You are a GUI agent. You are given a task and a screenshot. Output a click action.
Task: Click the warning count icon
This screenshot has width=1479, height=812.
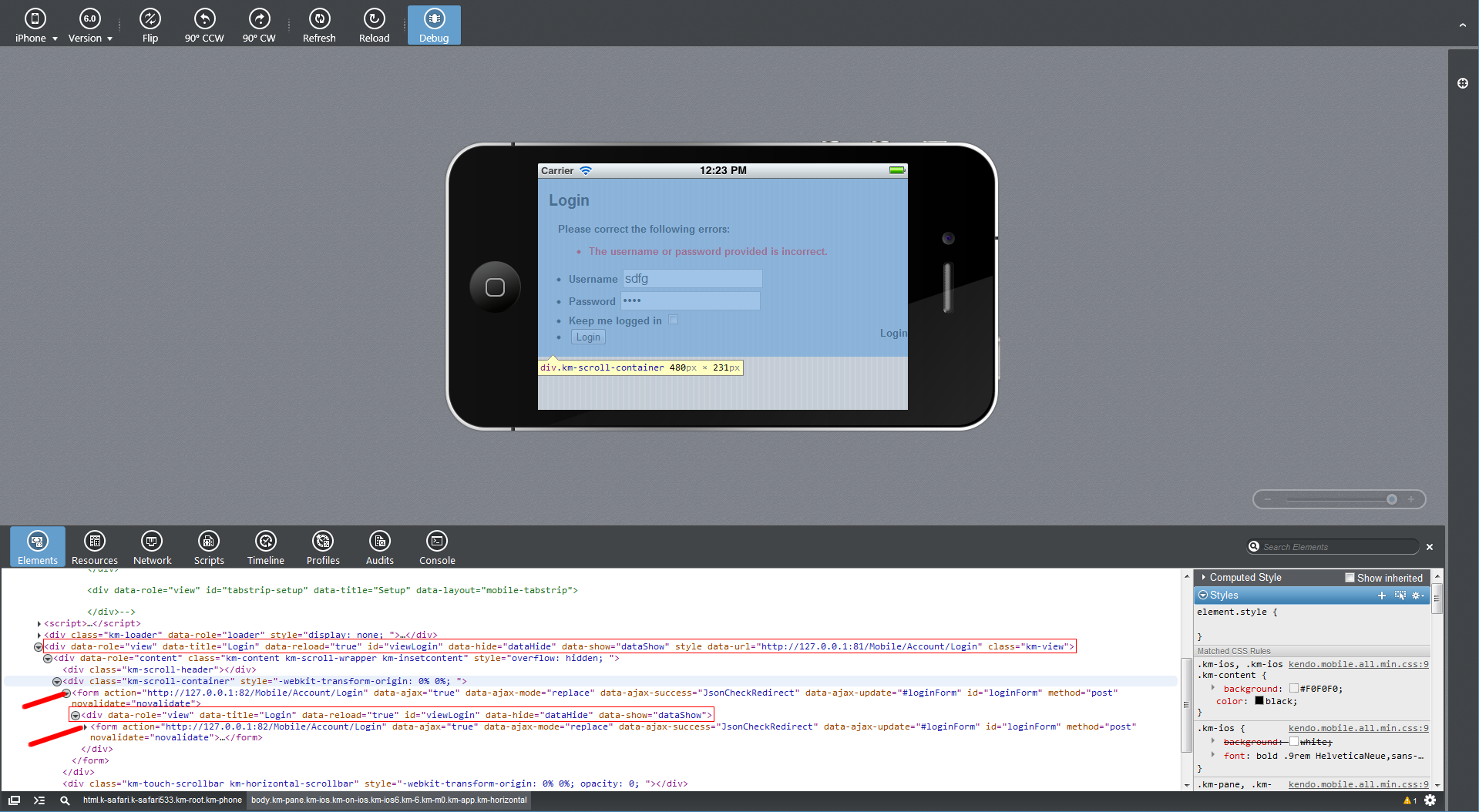pyautogui.click(x=1410, y=800)
